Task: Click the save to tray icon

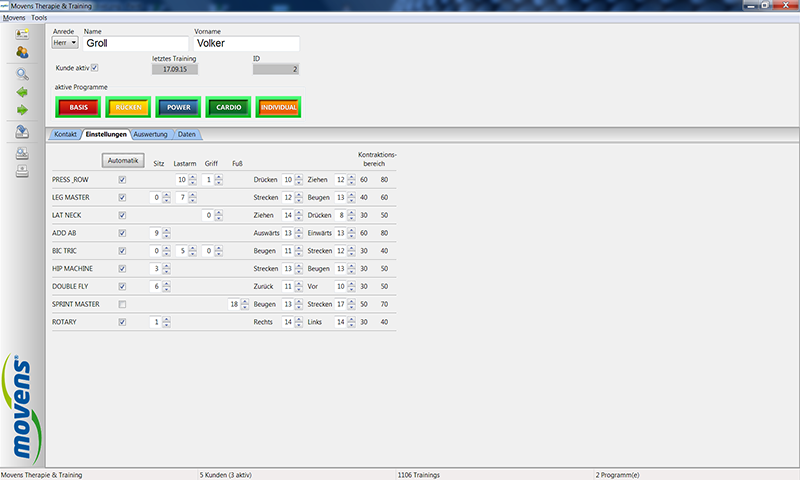Action: [x=22, y=131]
